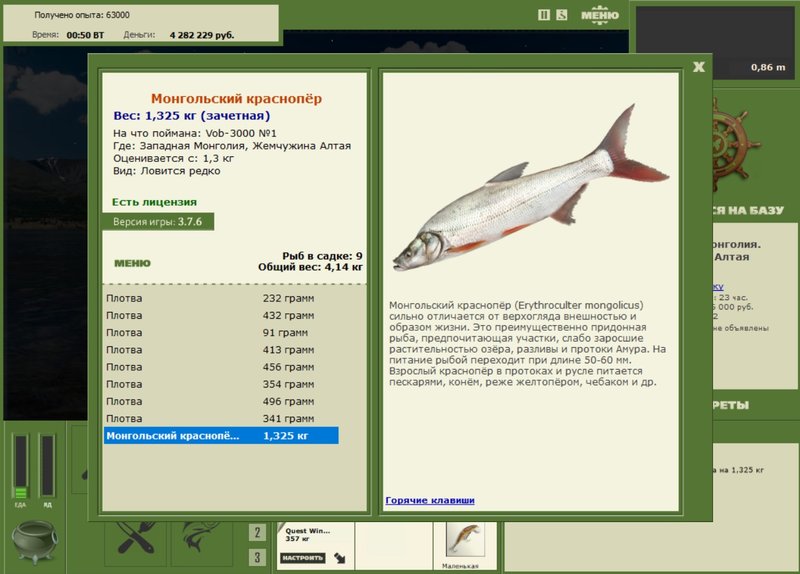Screen dimensions: 800x574
Task: Close the fish details window
Action: click(x=698, y=67)
